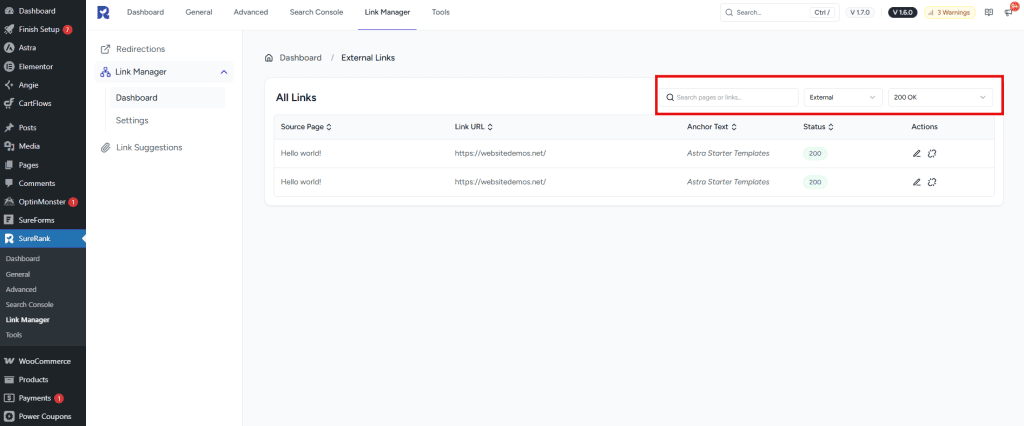
Task: Switch to the General top tab
Action: pyautogui.click(x=199, y=12)
